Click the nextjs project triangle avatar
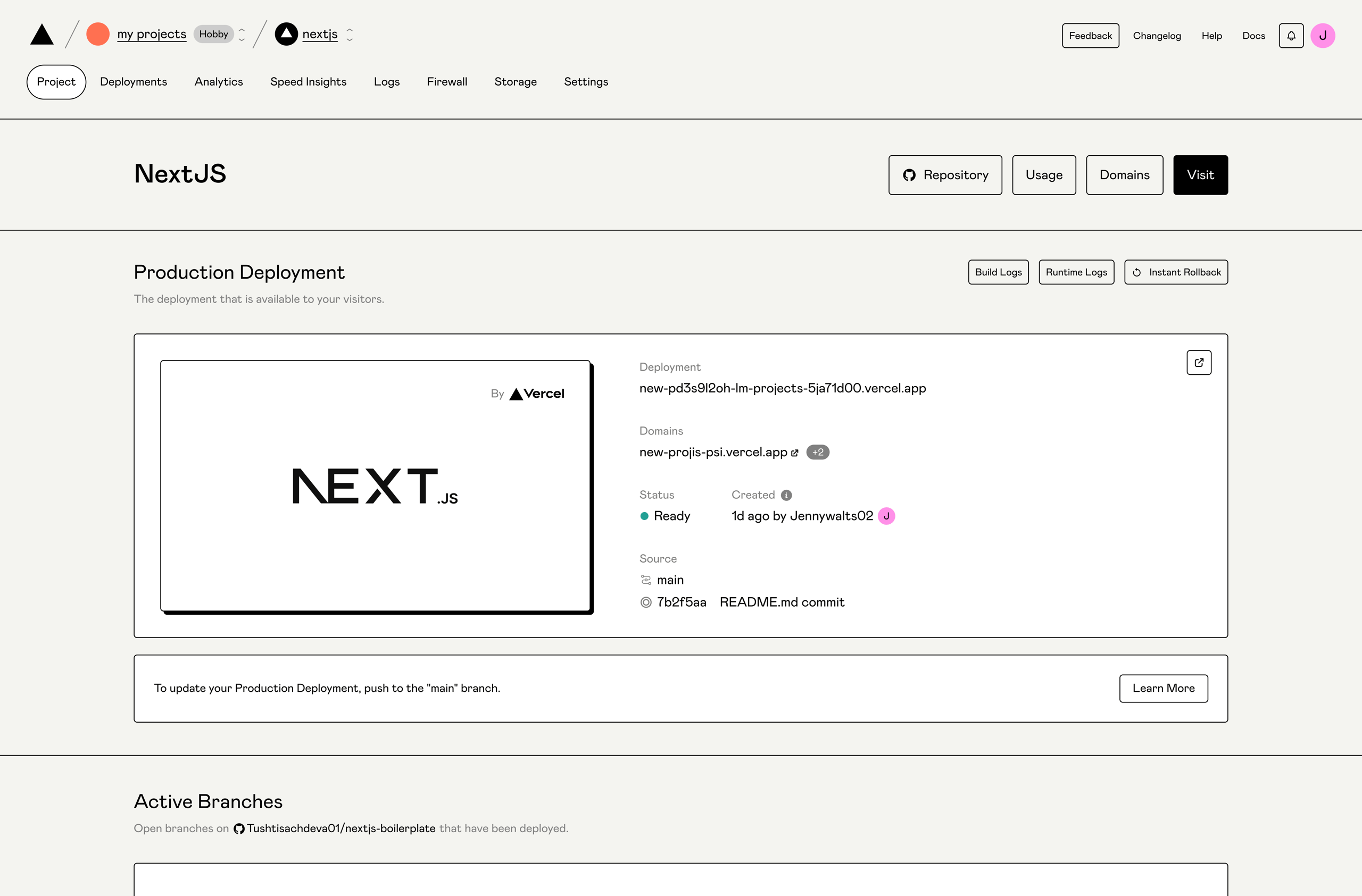 coord(286,35)
